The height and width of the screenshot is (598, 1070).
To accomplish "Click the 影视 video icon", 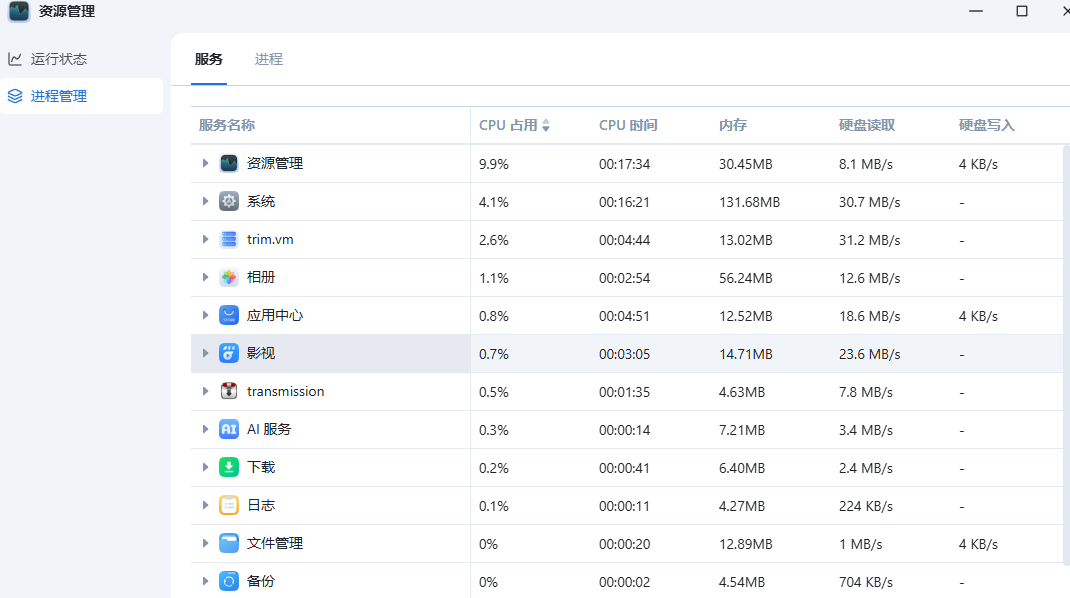I will point(229,354).
